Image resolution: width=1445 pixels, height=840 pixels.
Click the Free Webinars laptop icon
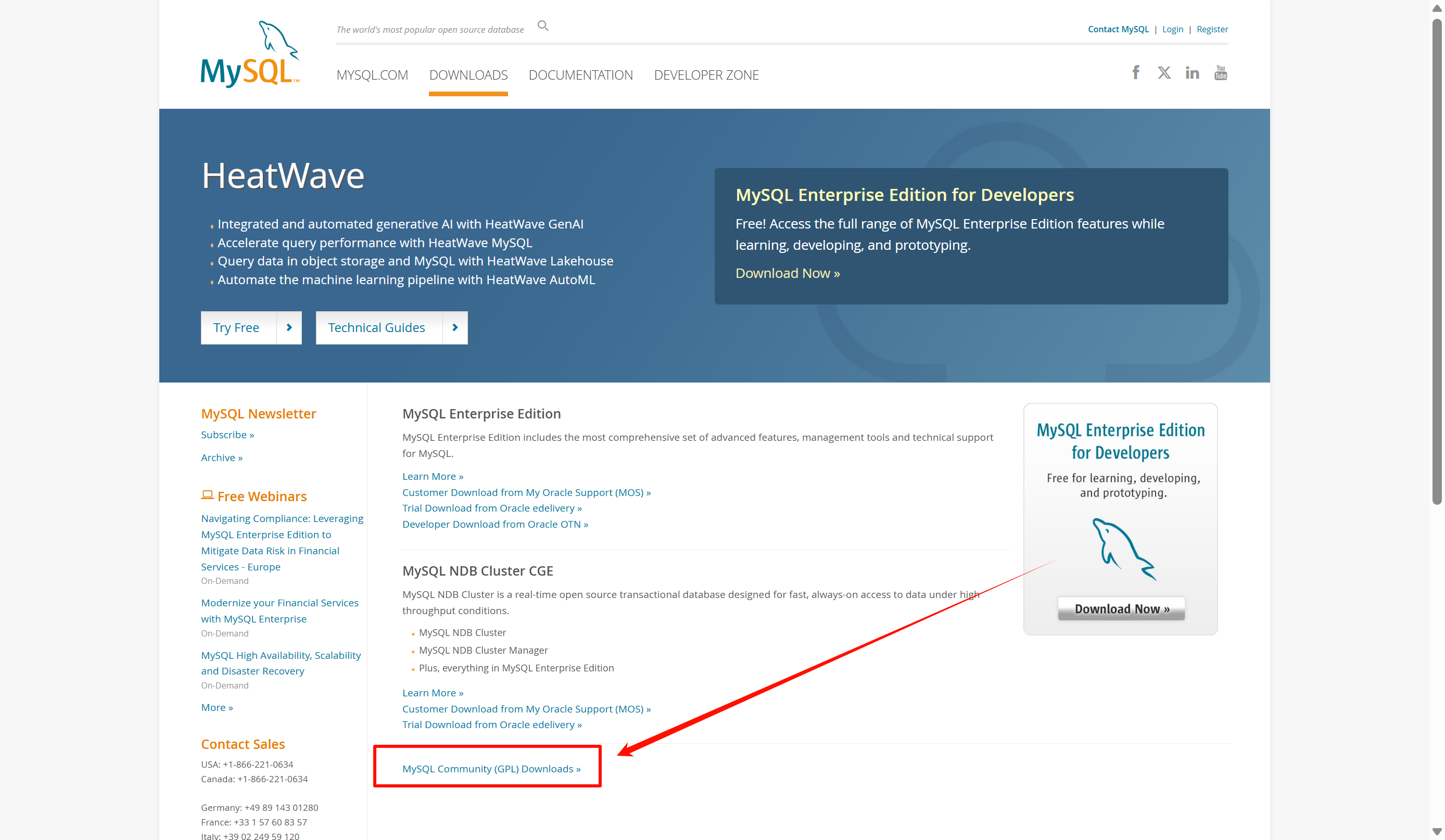pyautogui.click(x=207, y=495)
